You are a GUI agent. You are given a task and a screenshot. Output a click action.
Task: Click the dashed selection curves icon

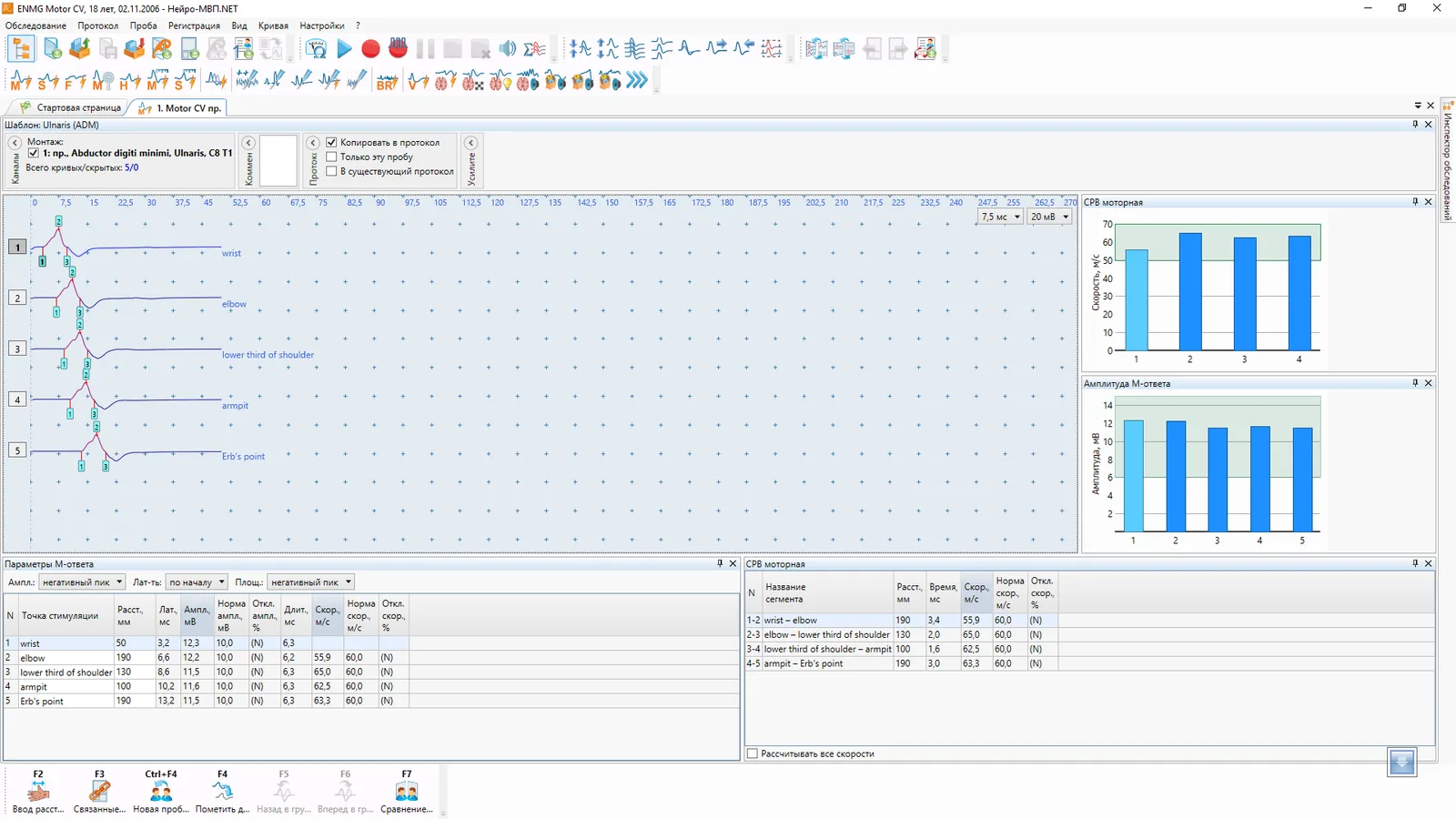point(771,49)
